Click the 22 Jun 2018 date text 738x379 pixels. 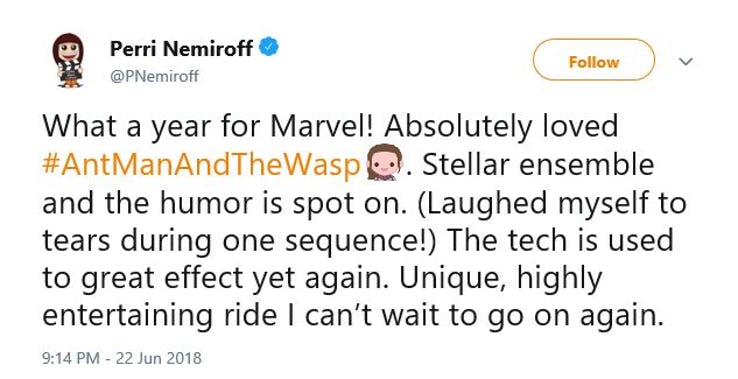pos(158,358)
